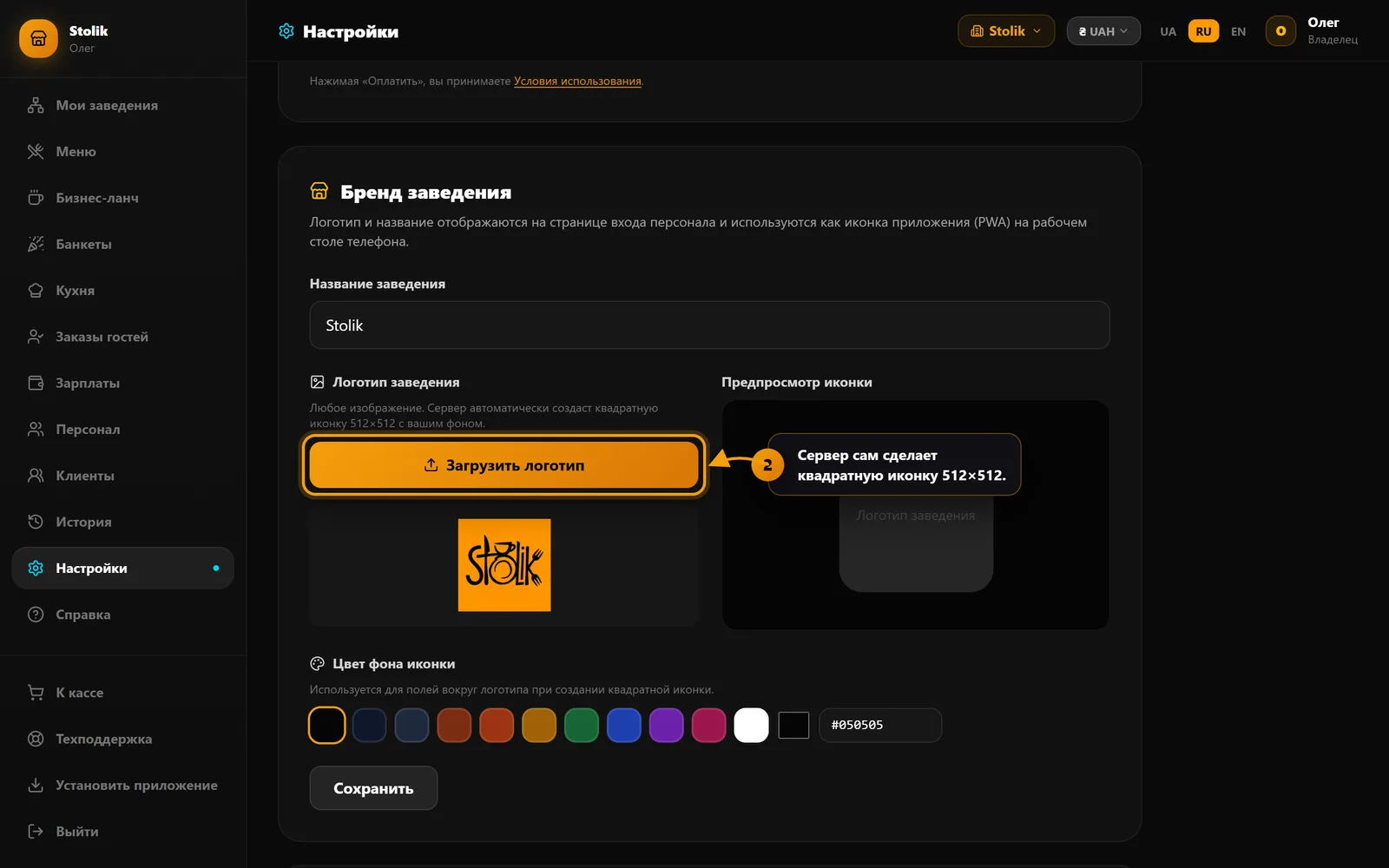This screenshot has width=1389, height=868.
Task: Choose the purple icon background swatch
Action: (x=666, y=726)
